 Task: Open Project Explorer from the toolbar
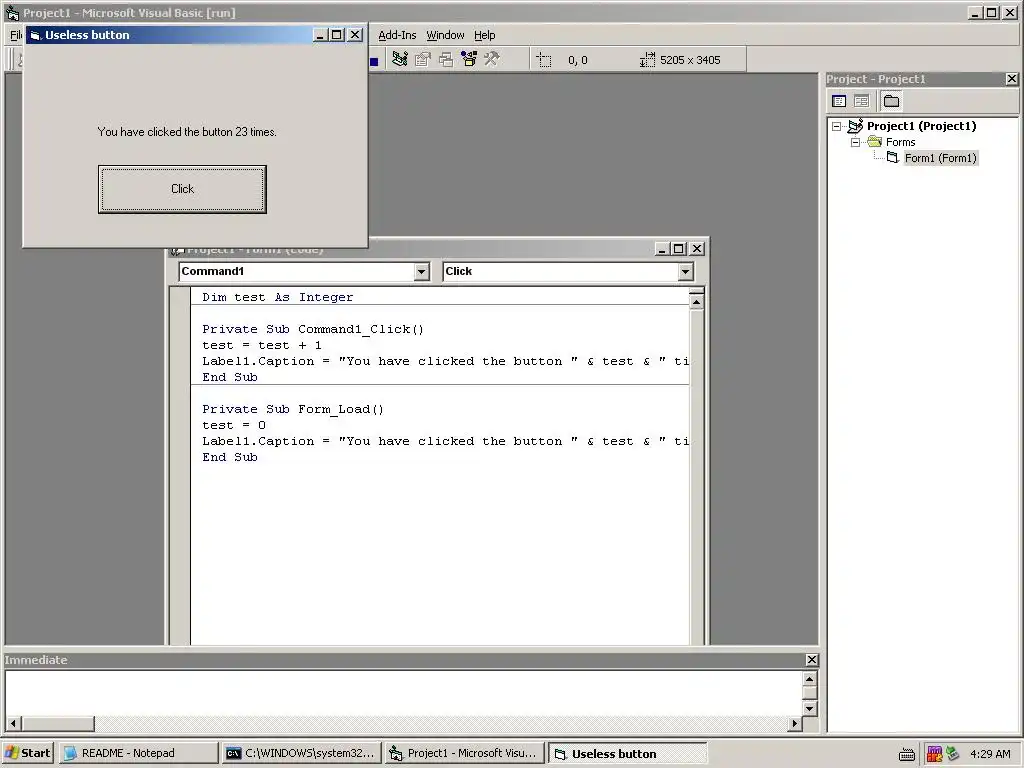tap(400, 59)
